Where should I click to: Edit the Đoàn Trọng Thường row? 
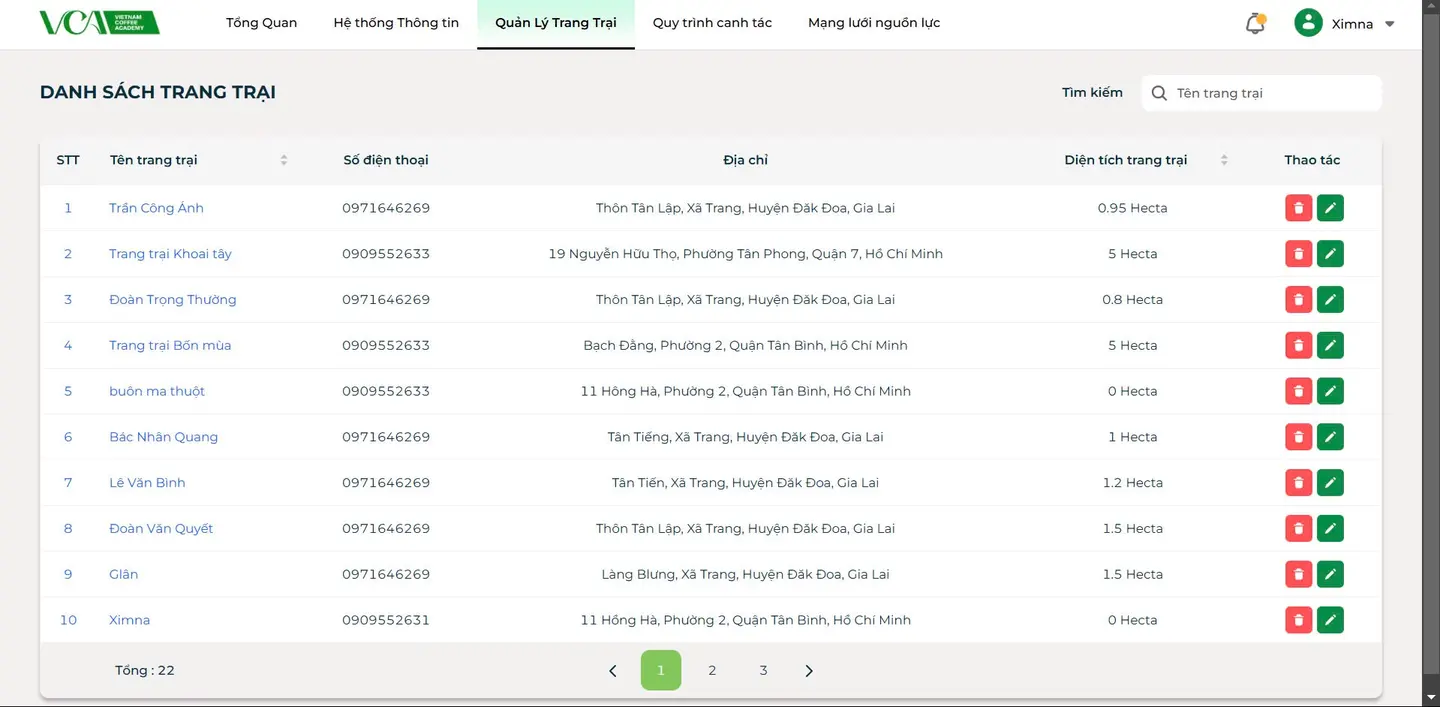tap(1330, 300)
